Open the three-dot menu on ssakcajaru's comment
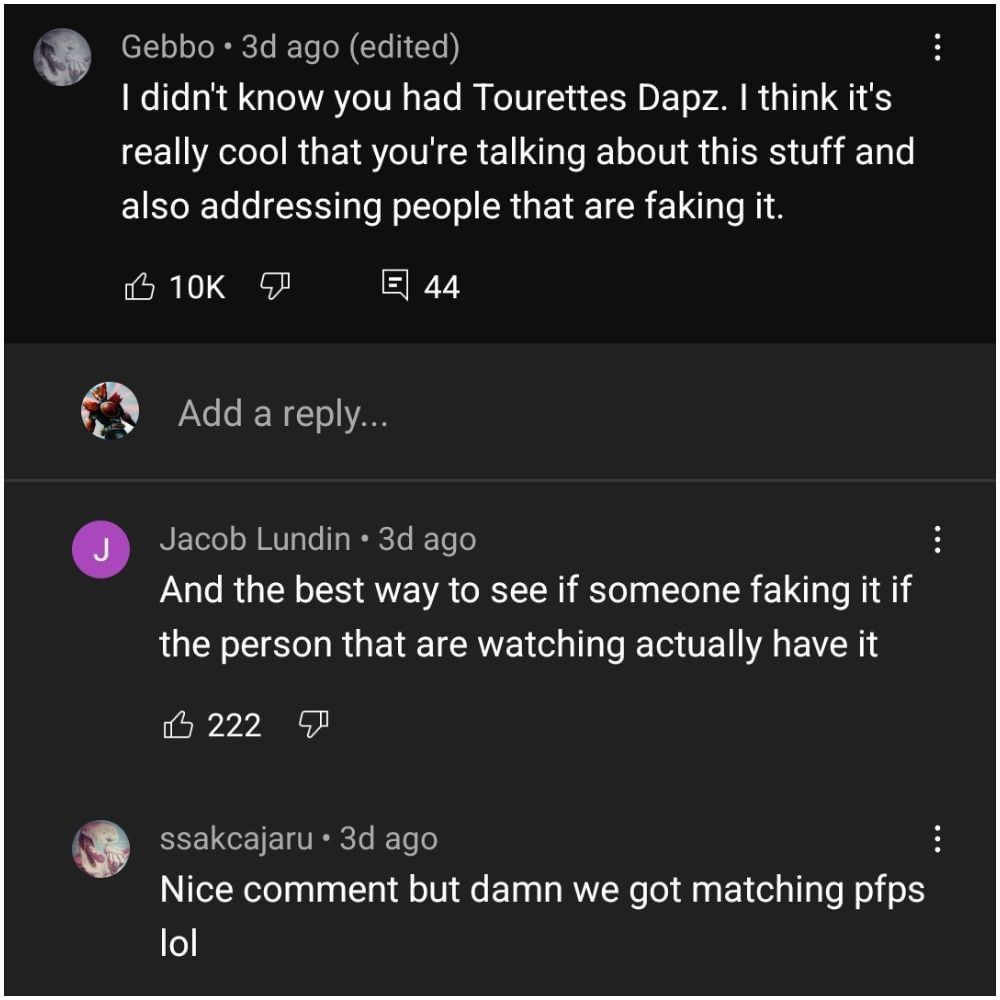 [936, 840]
